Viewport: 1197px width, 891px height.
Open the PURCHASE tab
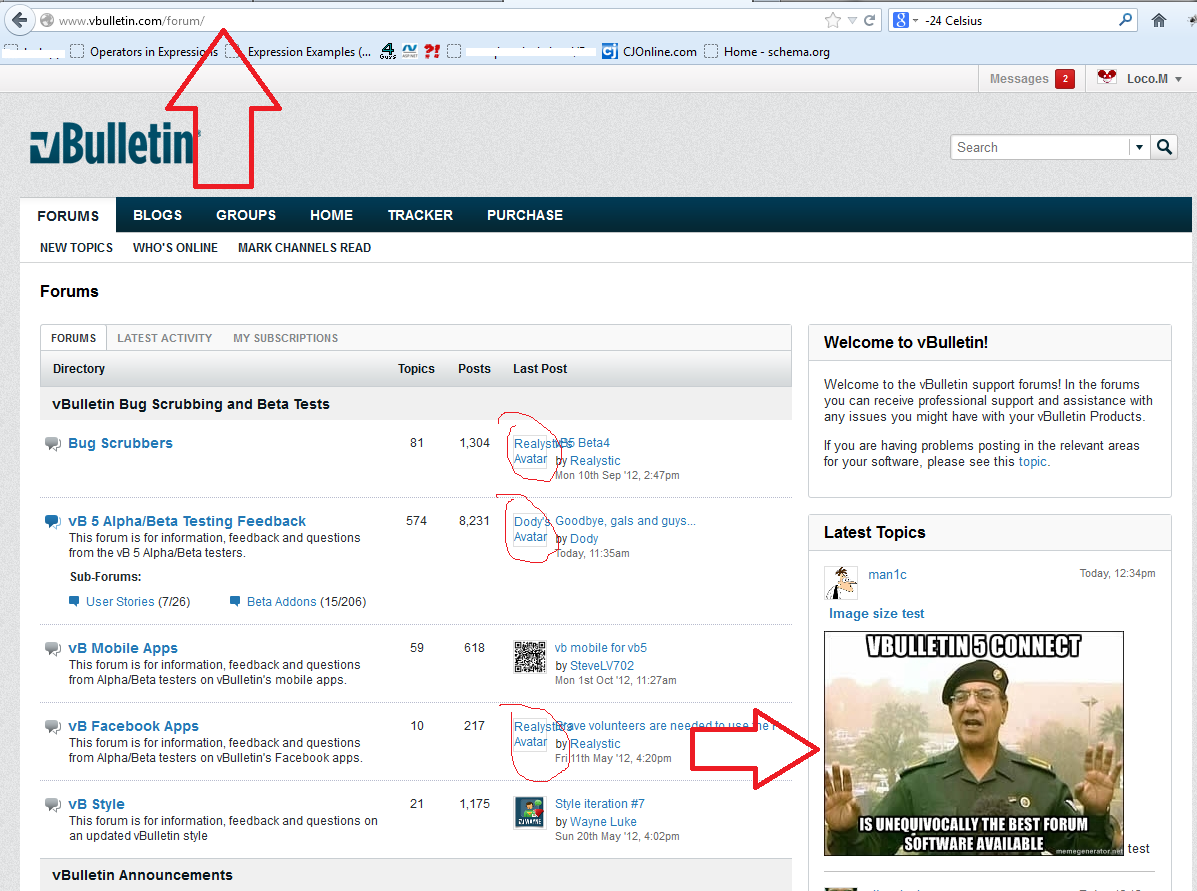[524, 215]
